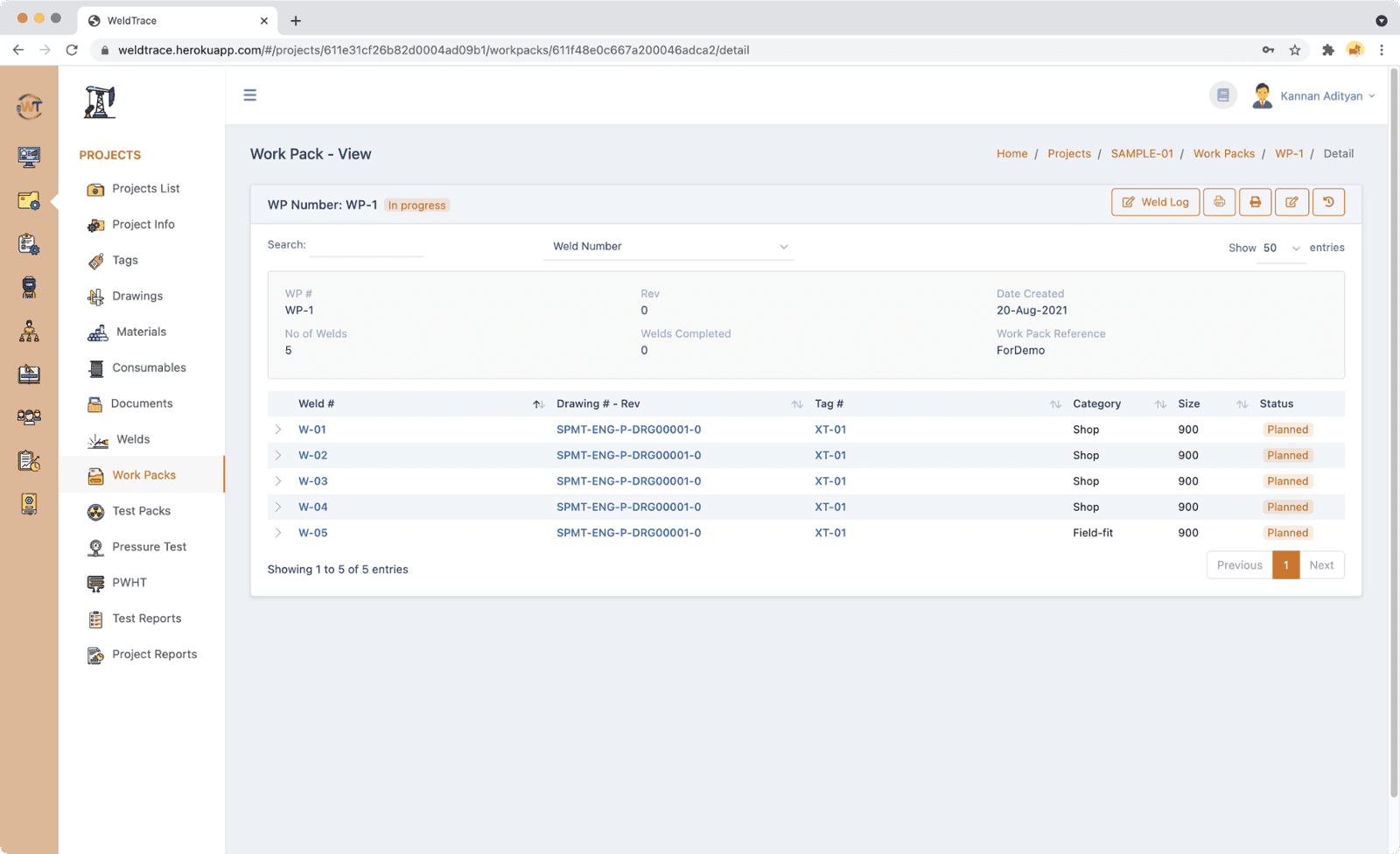Open Test Packs in the sidebar
Image resolution: width=1400 pixels, height=854 pixels.
[x=141, y=511]
